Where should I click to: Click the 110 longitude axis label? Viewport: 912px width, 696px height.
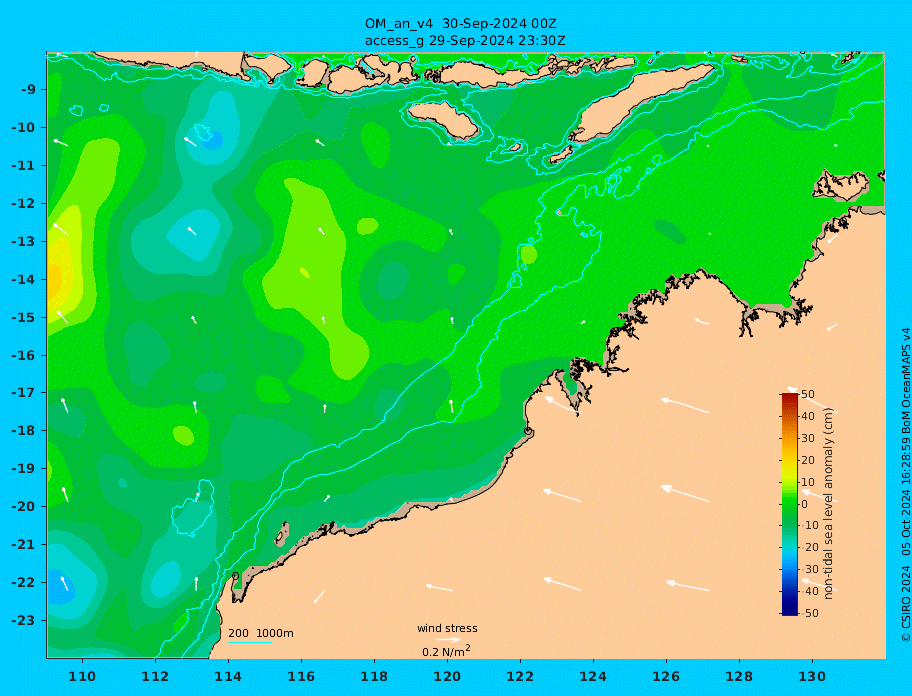pos(83,676)
